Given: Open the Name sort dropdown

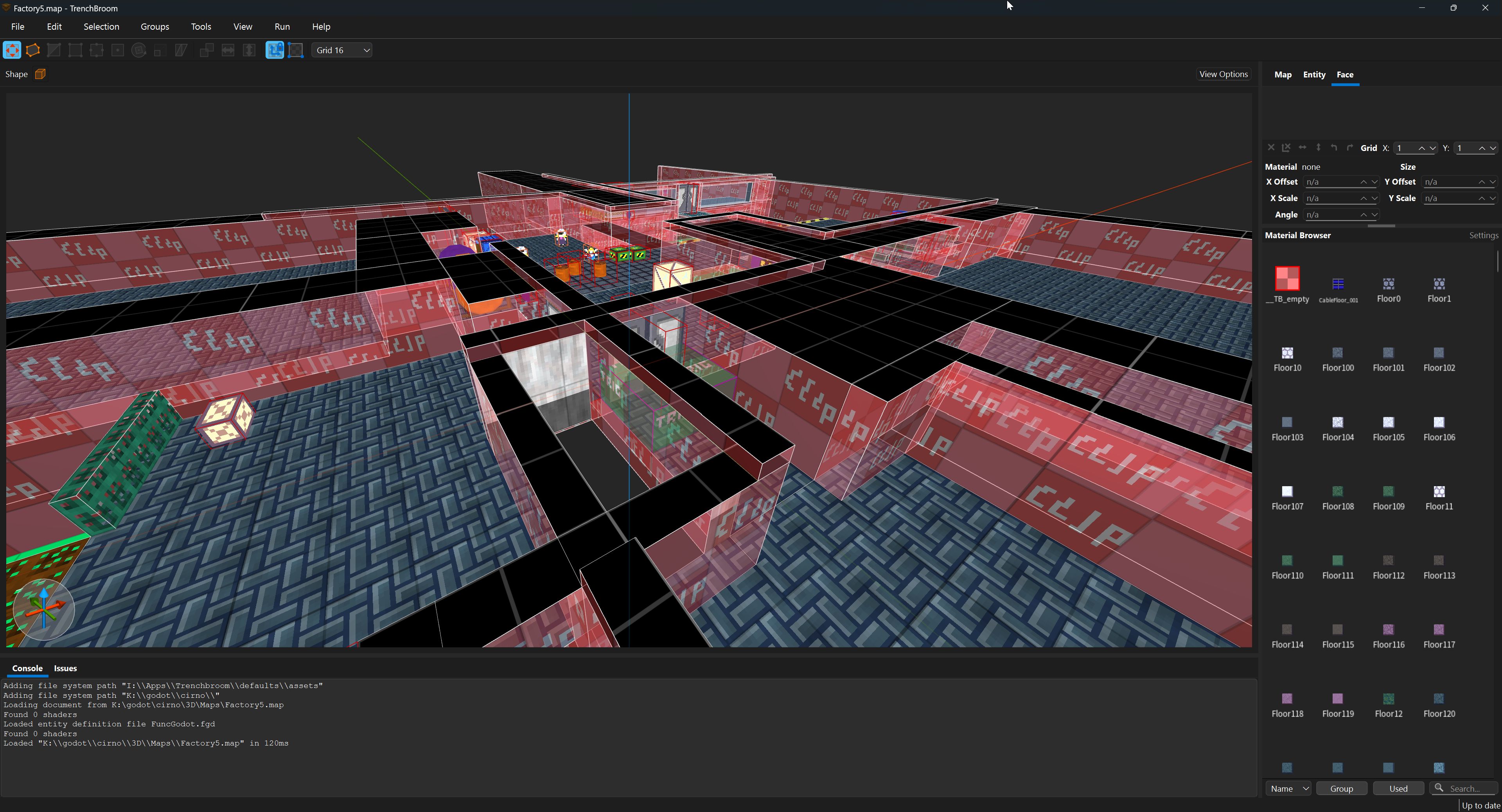Looking at the screenshot, I should (1288, 788).
